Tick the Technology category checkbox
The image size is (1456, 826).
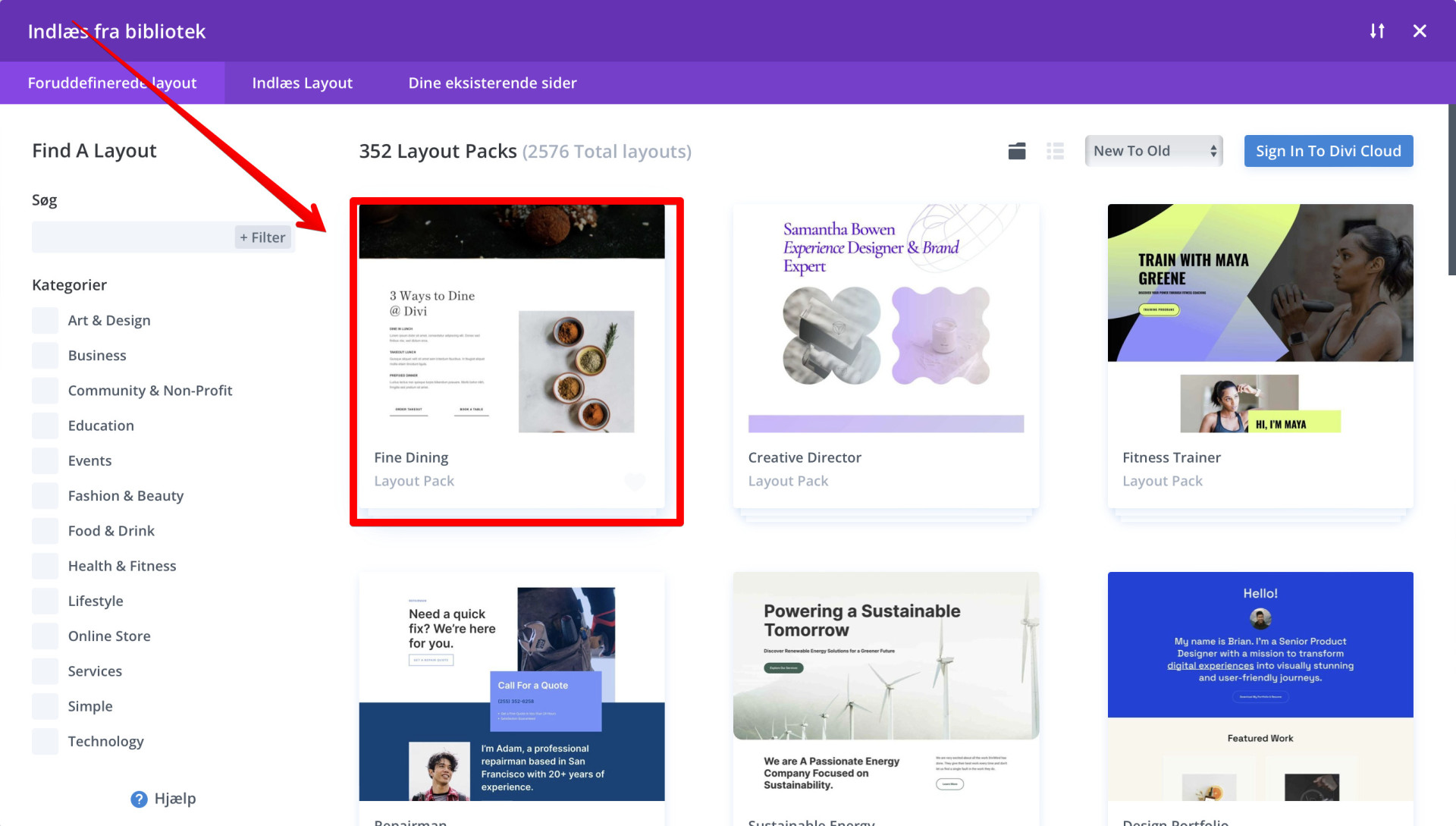[x=45, y=741]
